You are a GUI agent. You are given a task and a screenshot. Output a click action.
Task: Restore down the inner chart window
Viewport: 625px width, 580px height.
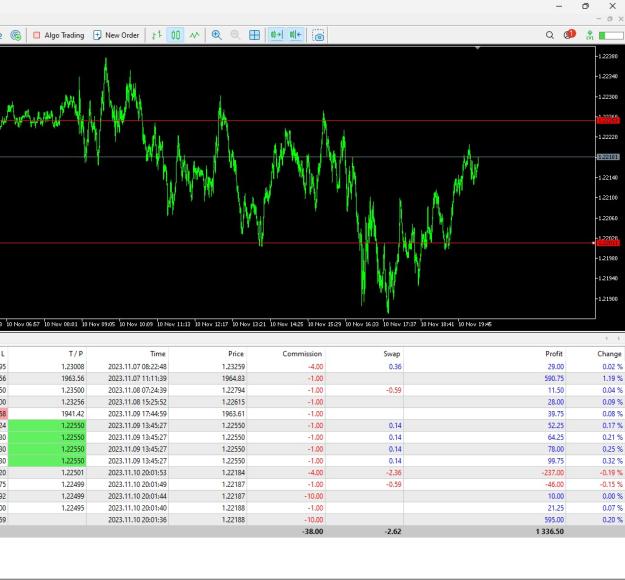609,19
